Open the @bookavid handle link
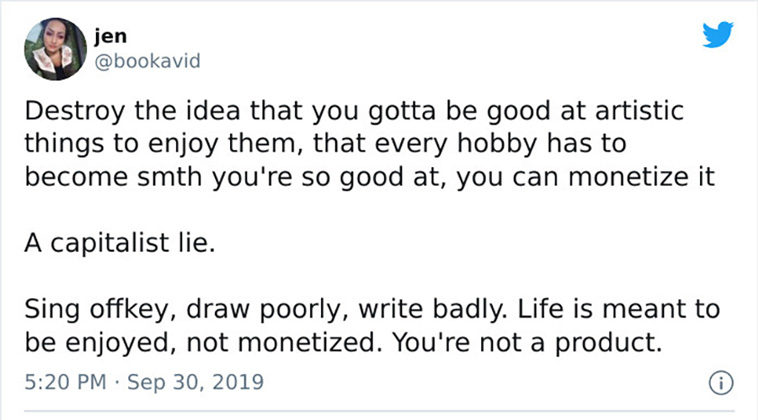The height and width of the screenshot is (420, 758). coord(147,61)
